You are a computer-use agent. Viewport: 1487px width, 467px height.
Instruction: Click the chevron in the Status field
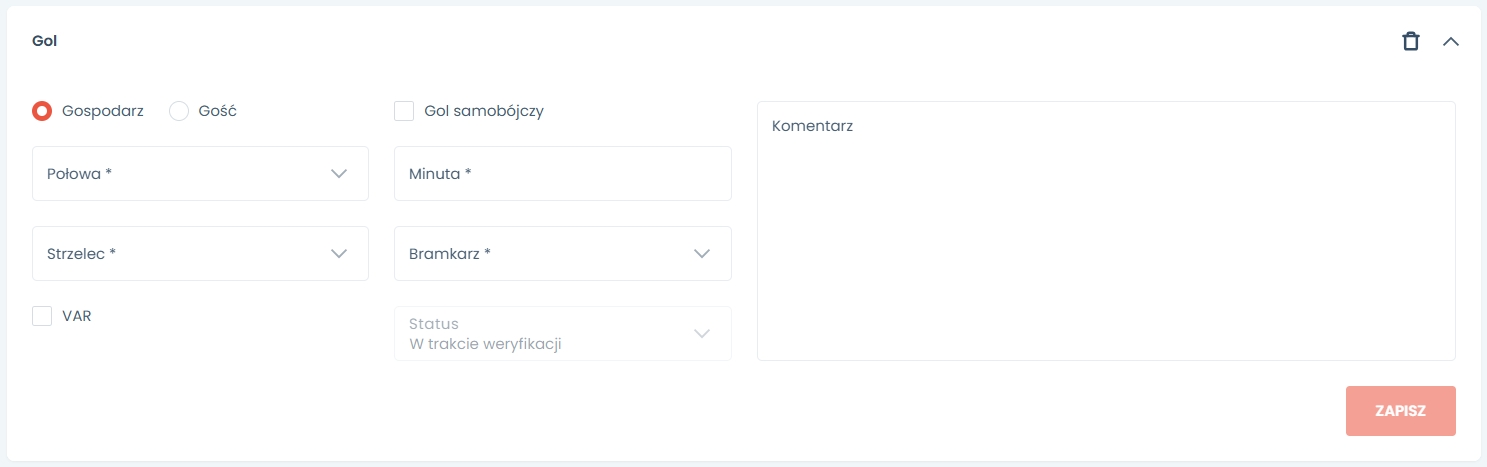(x=702, y=334)
